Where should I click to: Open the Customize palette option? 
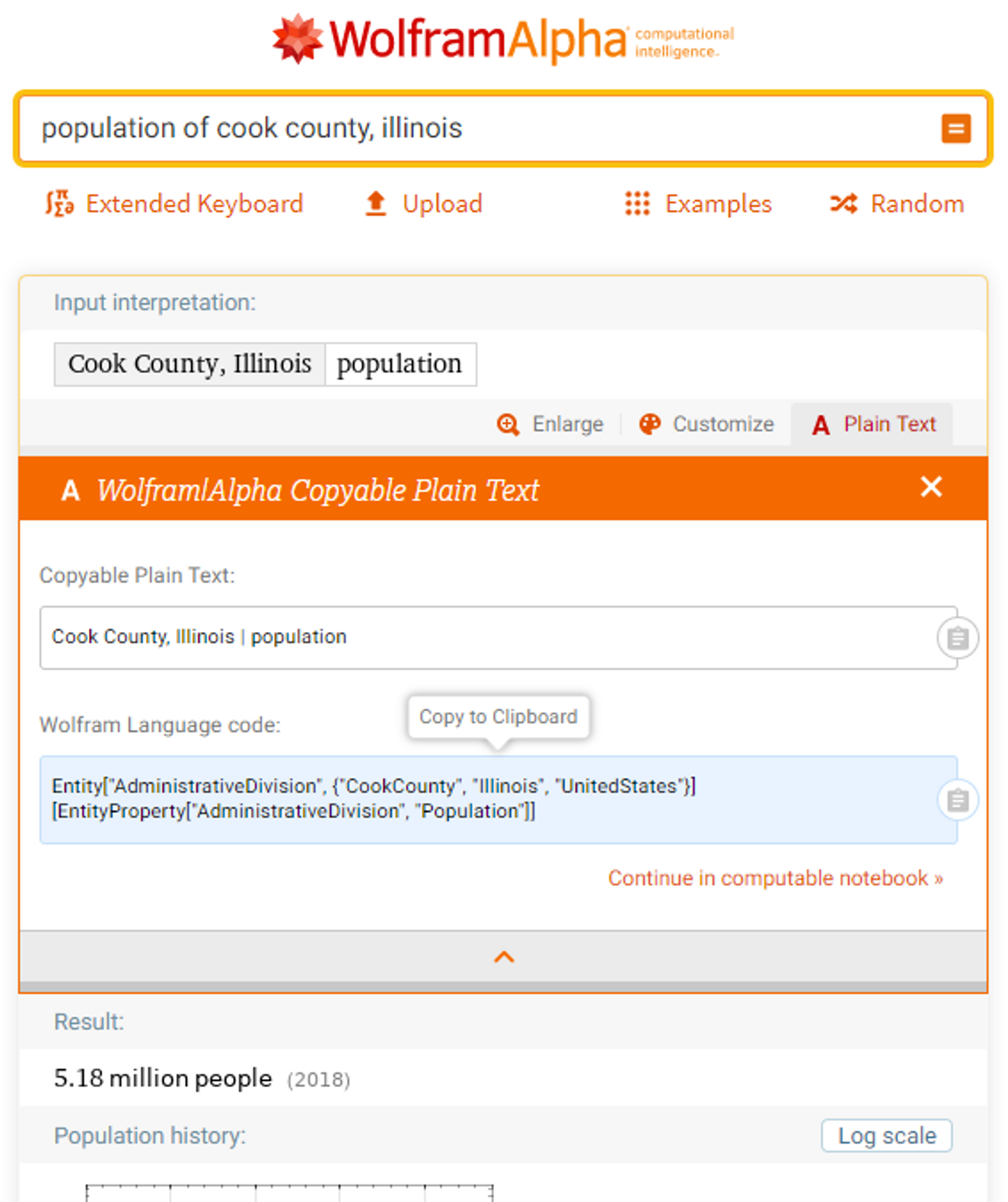point(706,424)
